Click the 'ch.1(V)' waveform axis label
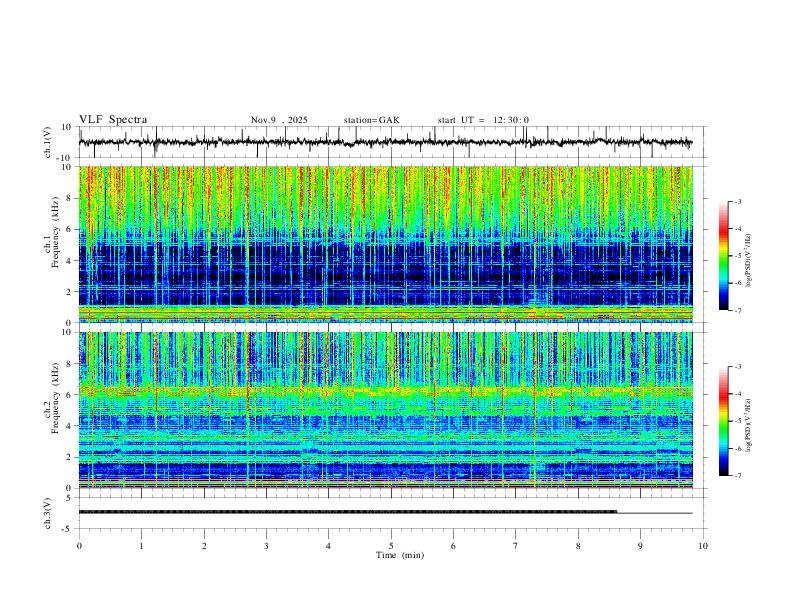This screenshot has height=612, width=792. [x=48, y=142]
